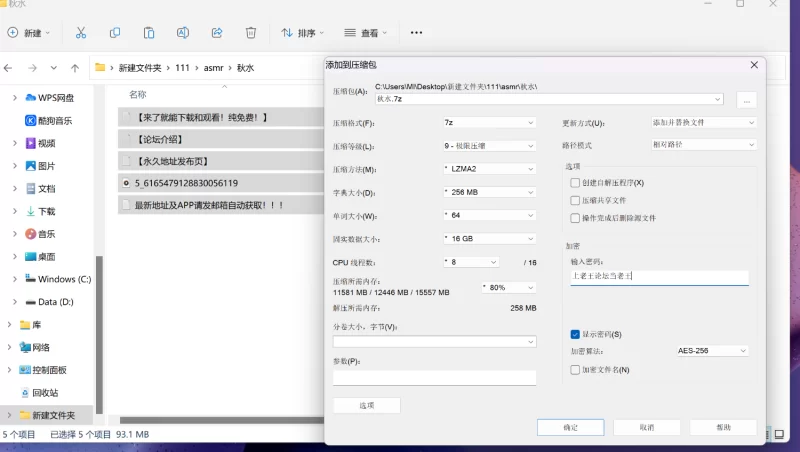Click the Delete trash icon in Explorer toolbar
This screenshot has width=800, height=452.
251,33
